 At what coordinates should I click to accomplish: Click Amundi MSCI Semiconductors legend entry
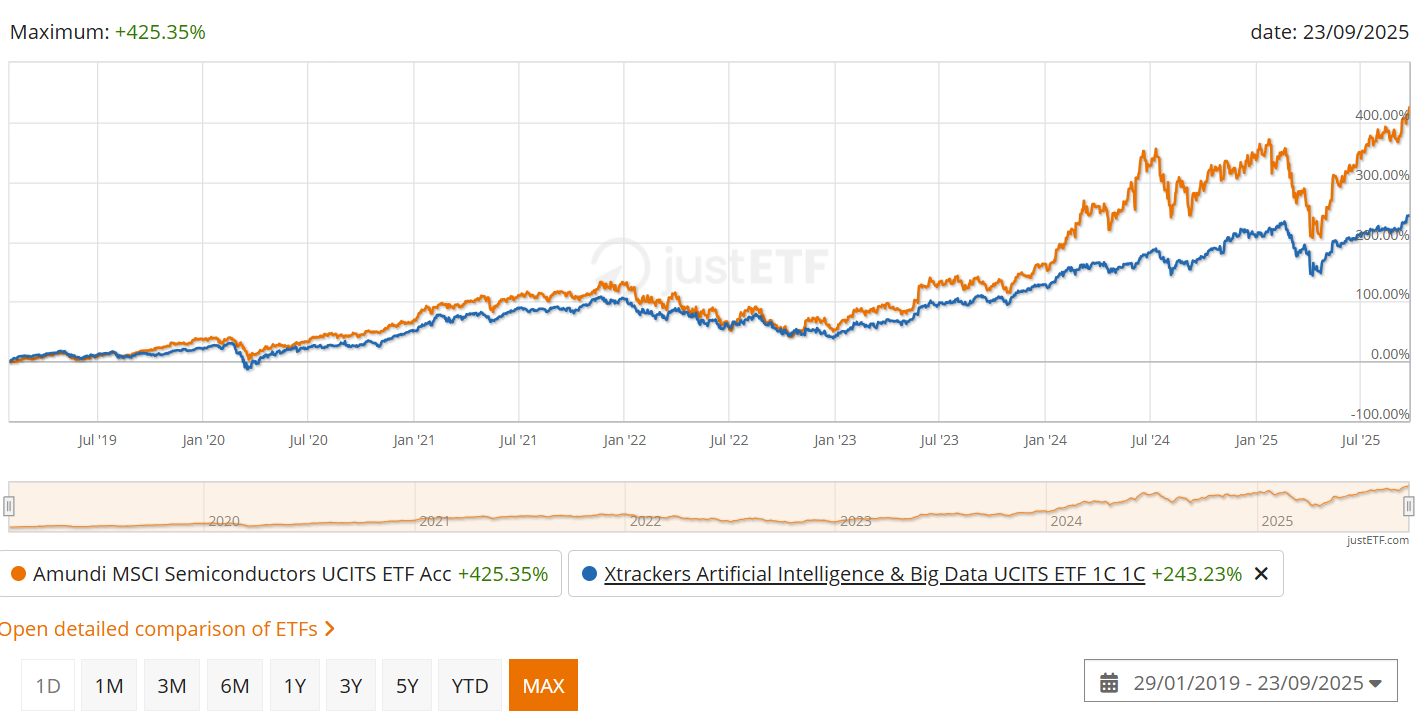[x=244, y=574]
